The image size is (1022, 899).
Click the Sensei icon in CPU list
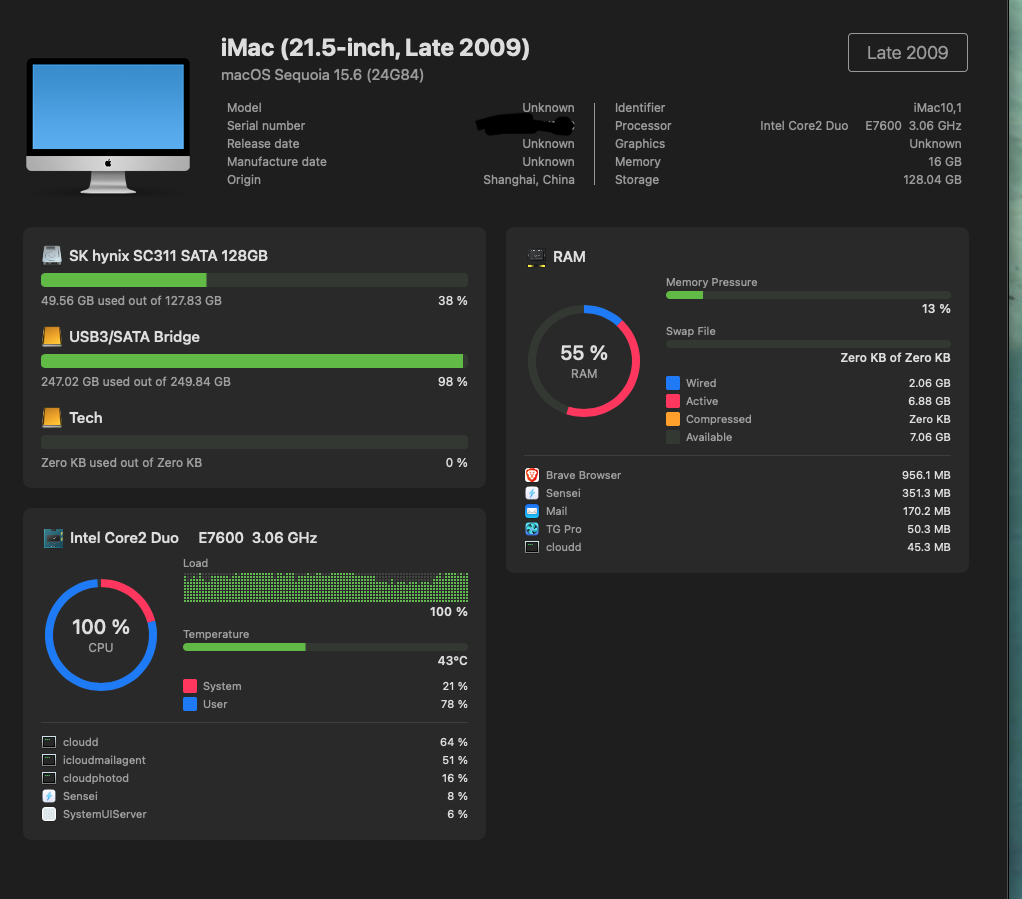point(49,796)
